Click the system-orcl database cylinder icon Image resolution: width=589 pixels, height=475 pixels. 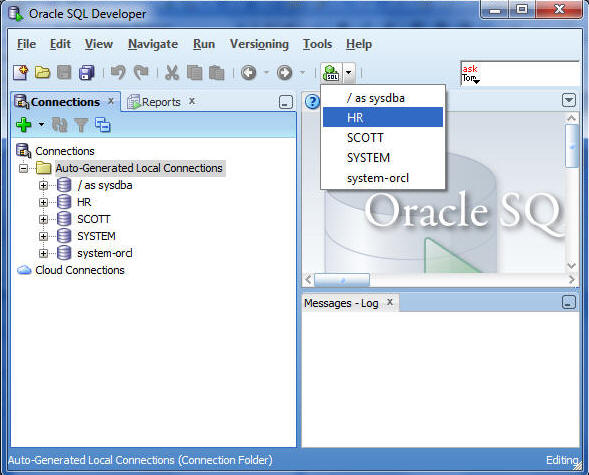click(x=64, y=253)
